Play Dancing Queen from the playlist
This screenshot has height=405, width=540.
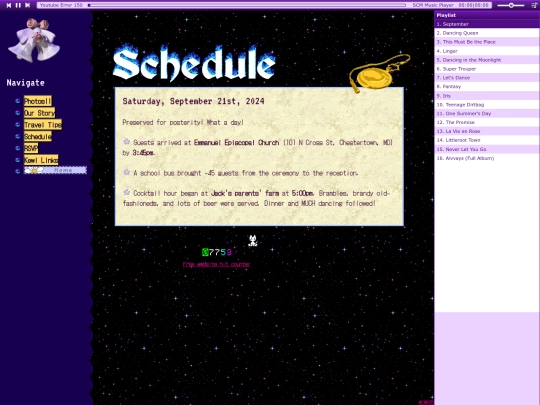487,33
